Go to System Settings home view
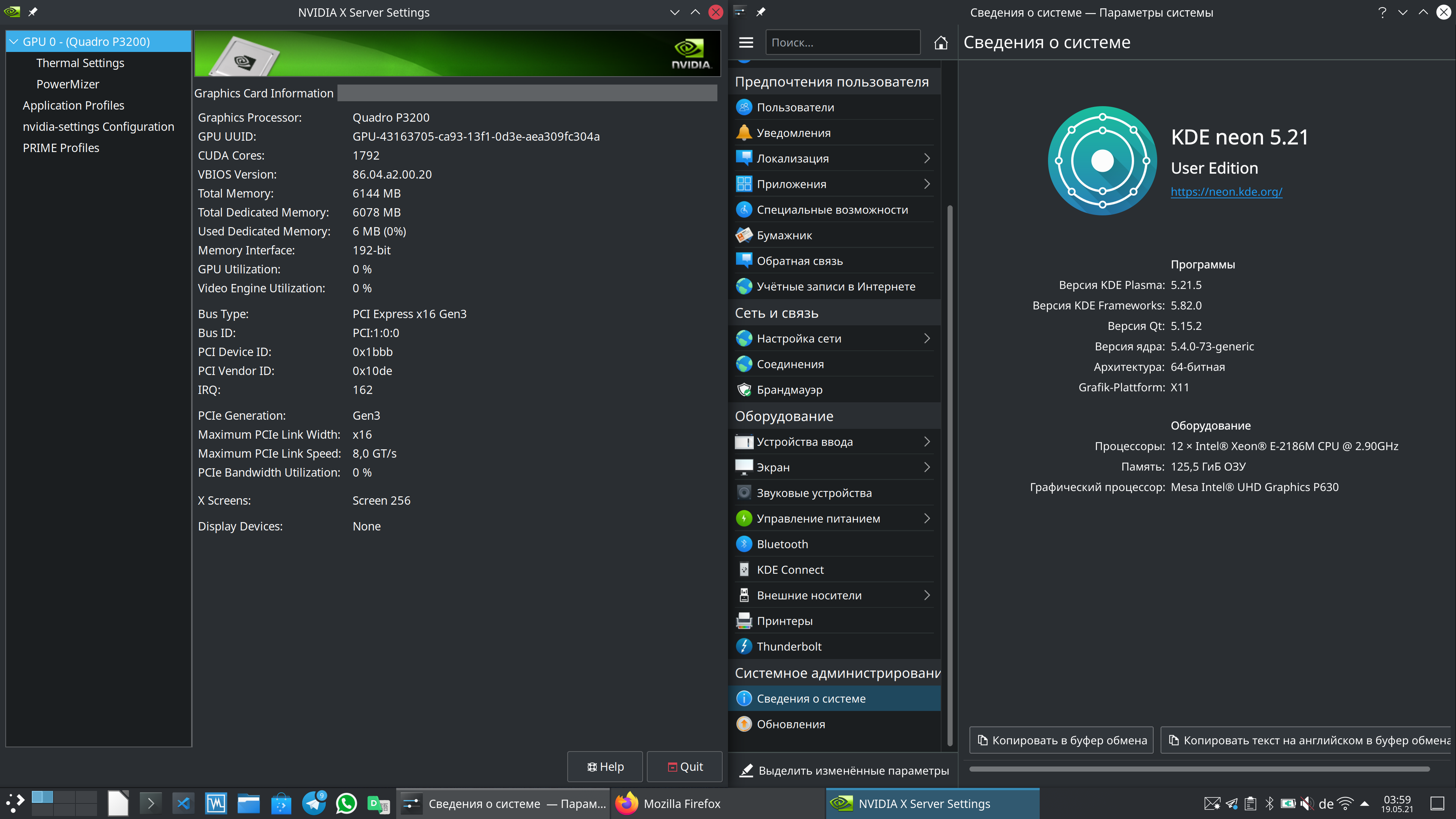The height and width of the screenshot is (819, 1456). [940, 42]
